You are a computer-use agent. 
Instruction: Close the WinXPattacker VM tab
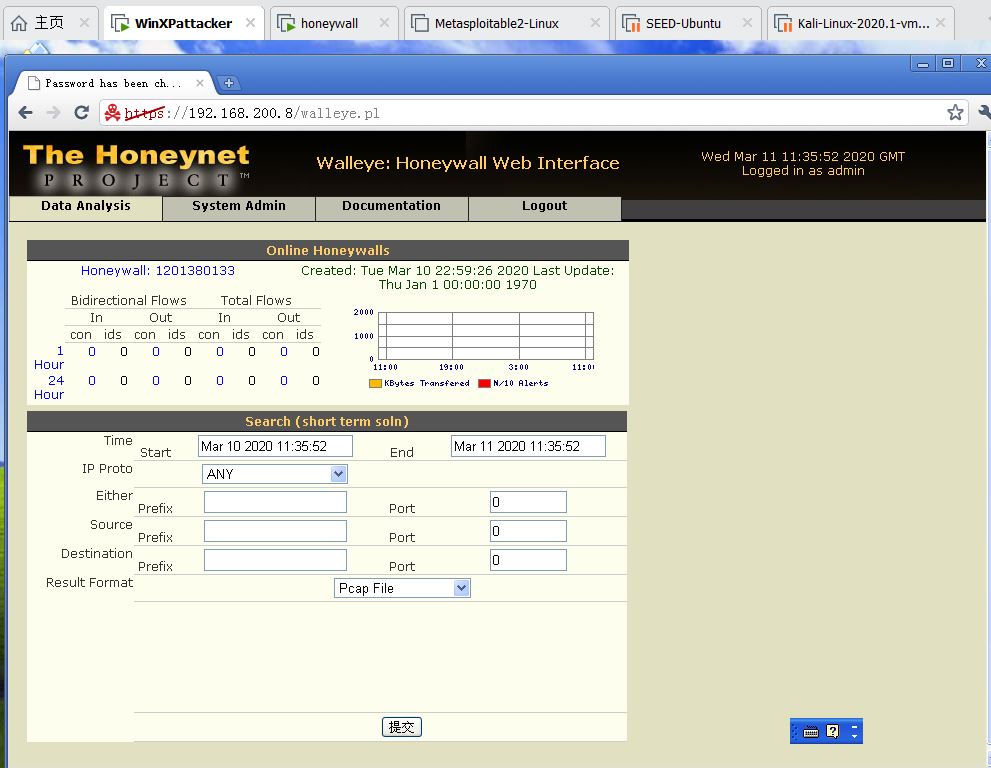click(x=250, y=23)
